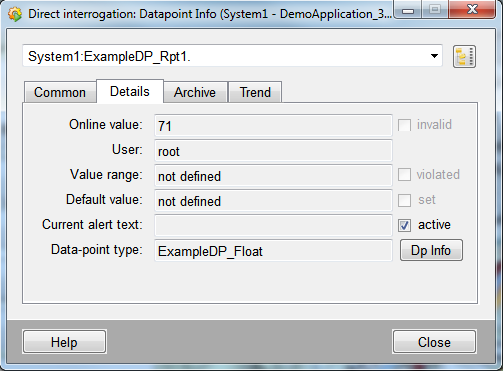Click the application gear icon in title bar
The image size is (503, 371).
pyautogui.click(x=15, y=14)
